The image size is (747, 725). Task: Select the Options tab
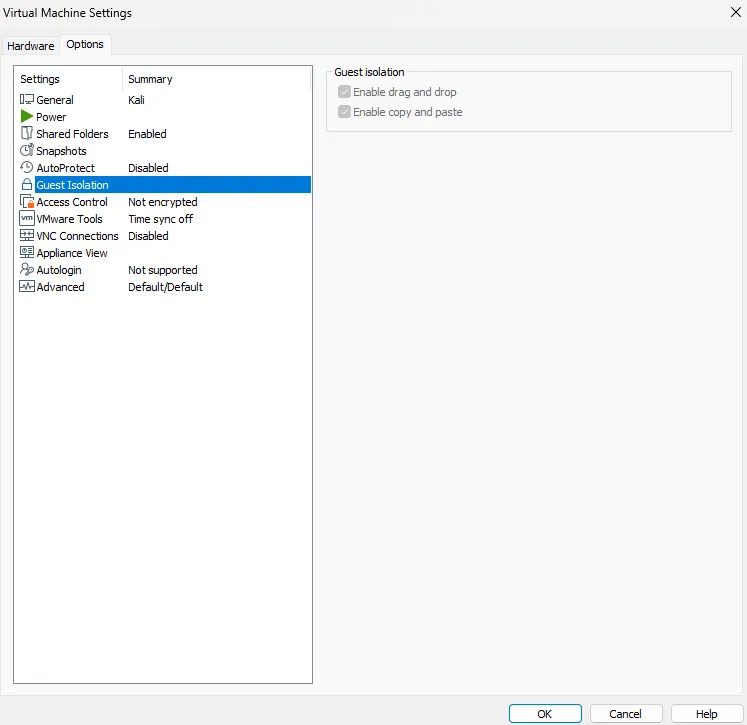pyautogui.click(x=85, y=44)
